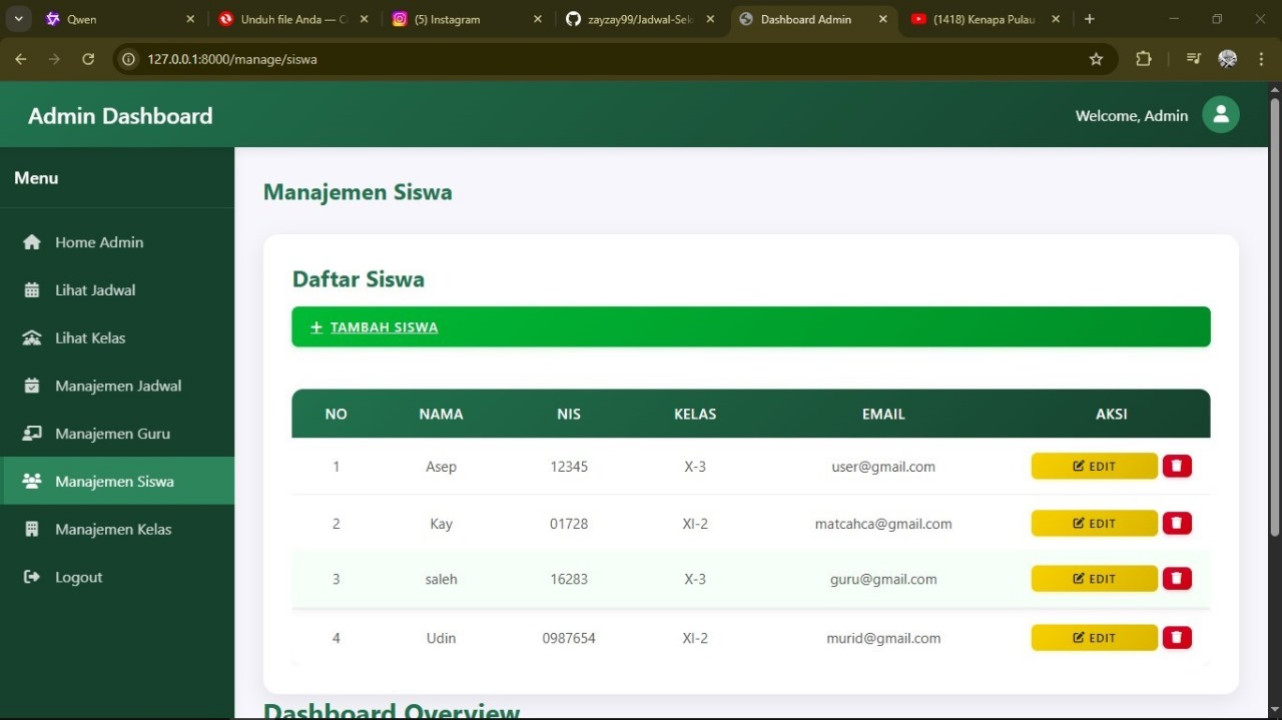Image resolution: width=1282 pixels, height=720 pixels.
Task: Click the trash icon in Udin's row
Action: tap(1177, 638)
